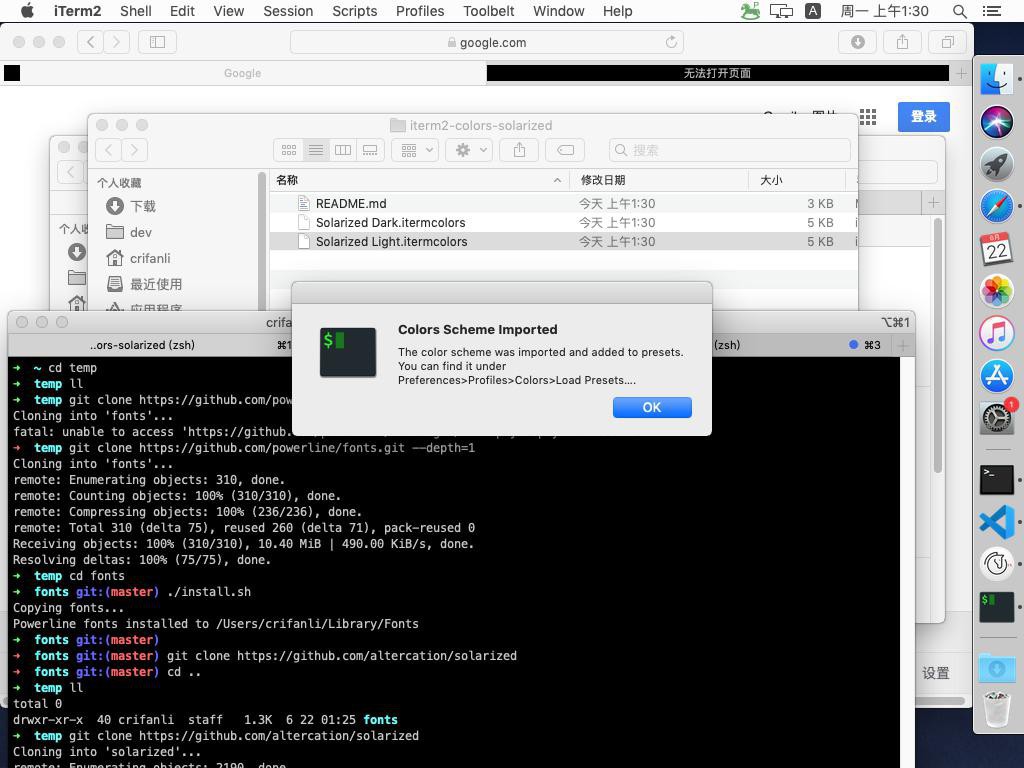Open Siri from the Dock
The width and height of the screenshot is (1024, 768).
[997, 122]
